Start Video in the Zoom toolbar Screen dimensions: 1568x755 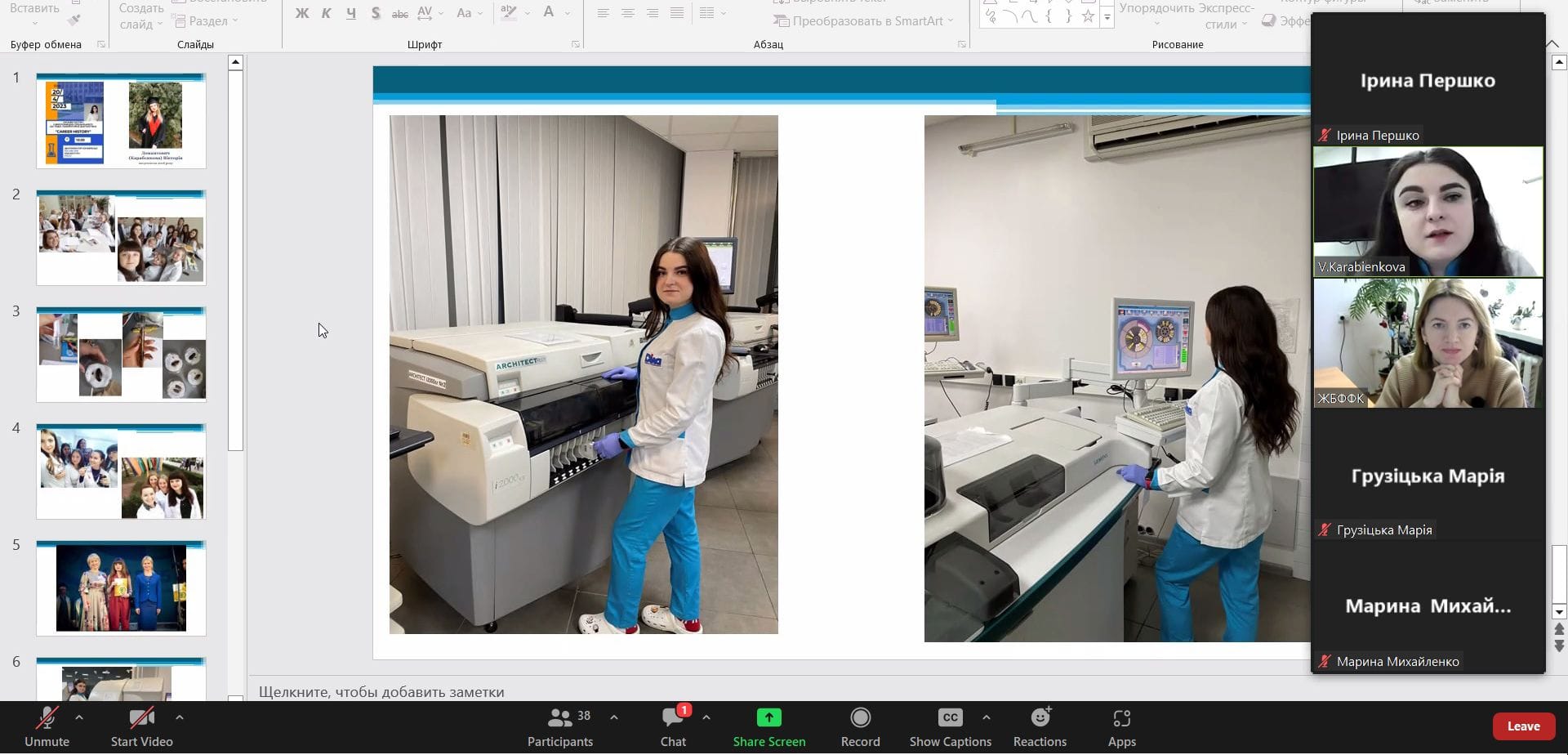141,726
